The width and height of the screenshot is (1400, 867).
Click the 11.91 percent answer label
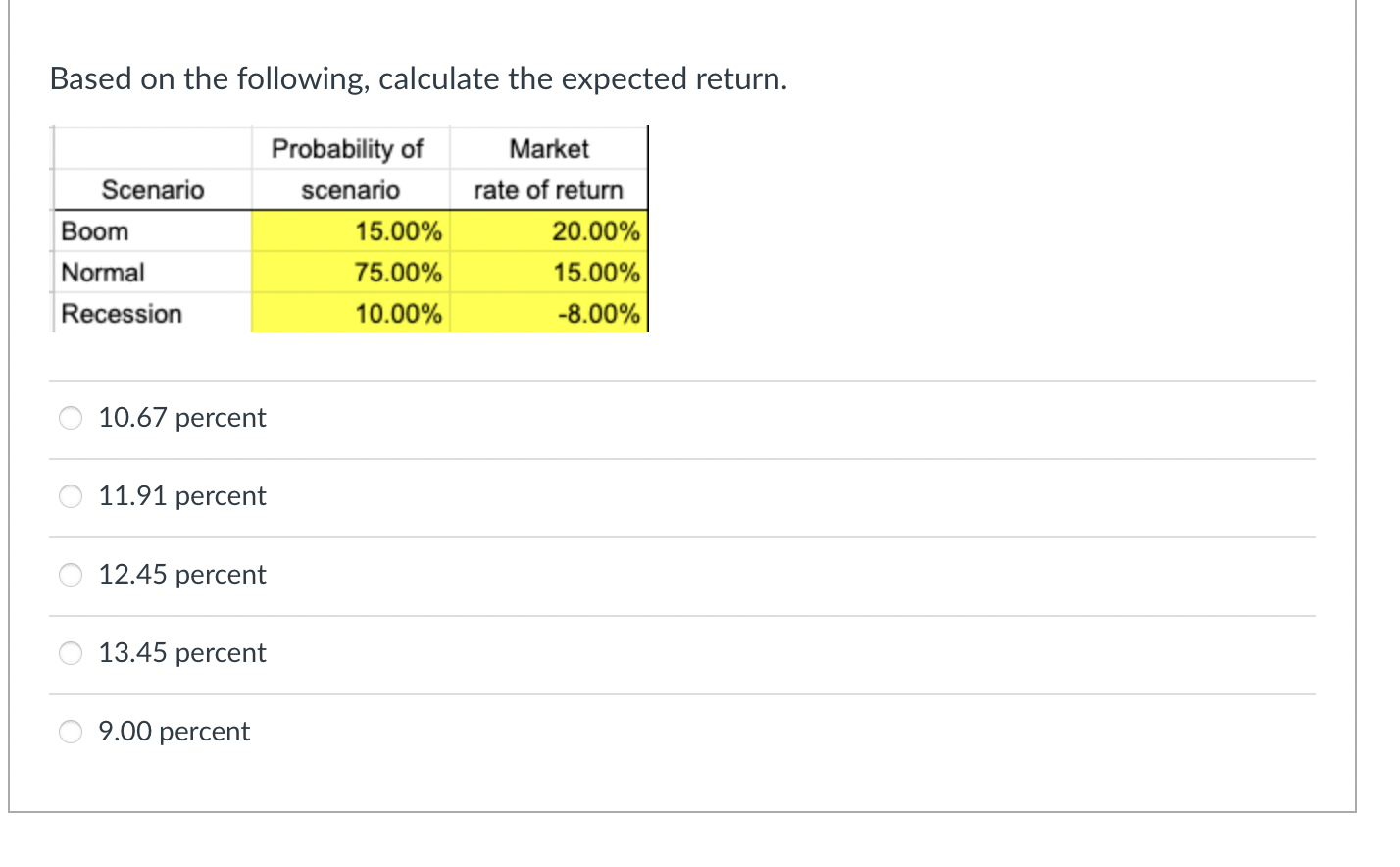click(181, 495)
